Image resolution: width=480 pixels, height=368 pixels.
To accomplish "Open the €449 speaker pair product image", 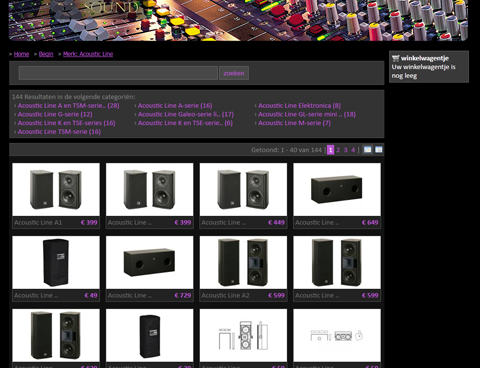I will [243, 189].
